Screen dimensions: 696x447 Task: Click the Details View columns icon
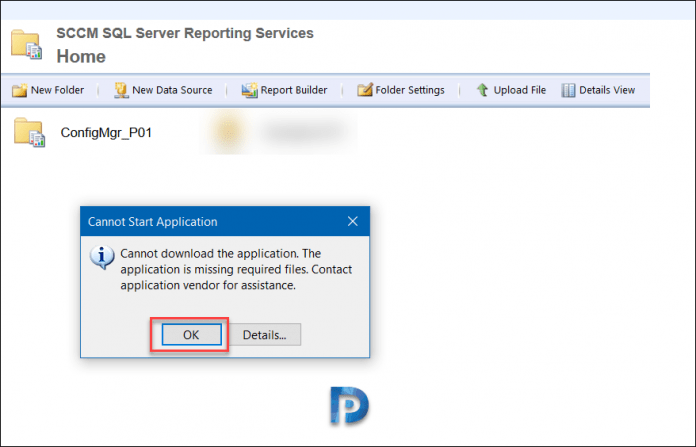click(568, 90)
